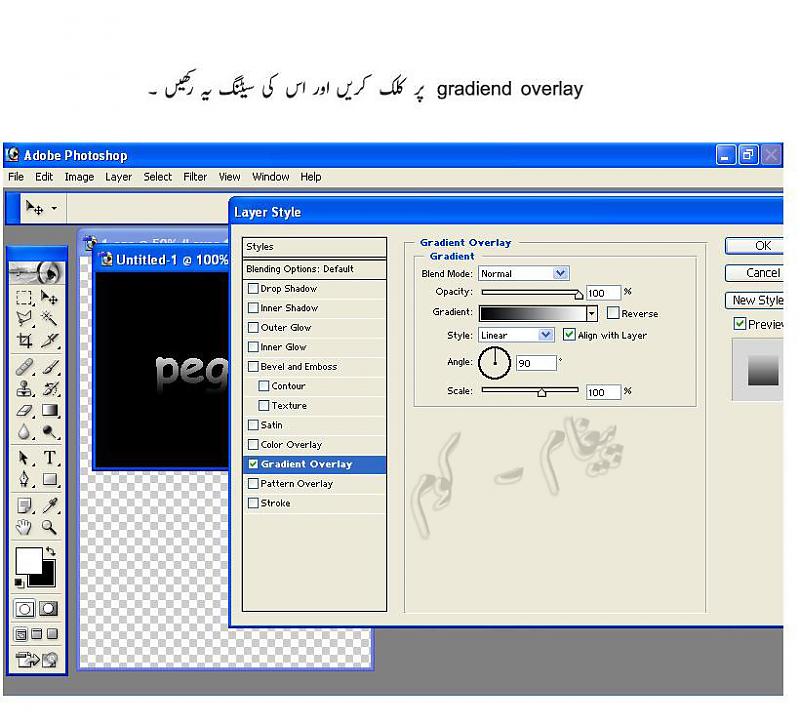This screenshot has height=724, width=800.
Task: Select the Zoom magnifier tool
Action: tap(49, 527)
